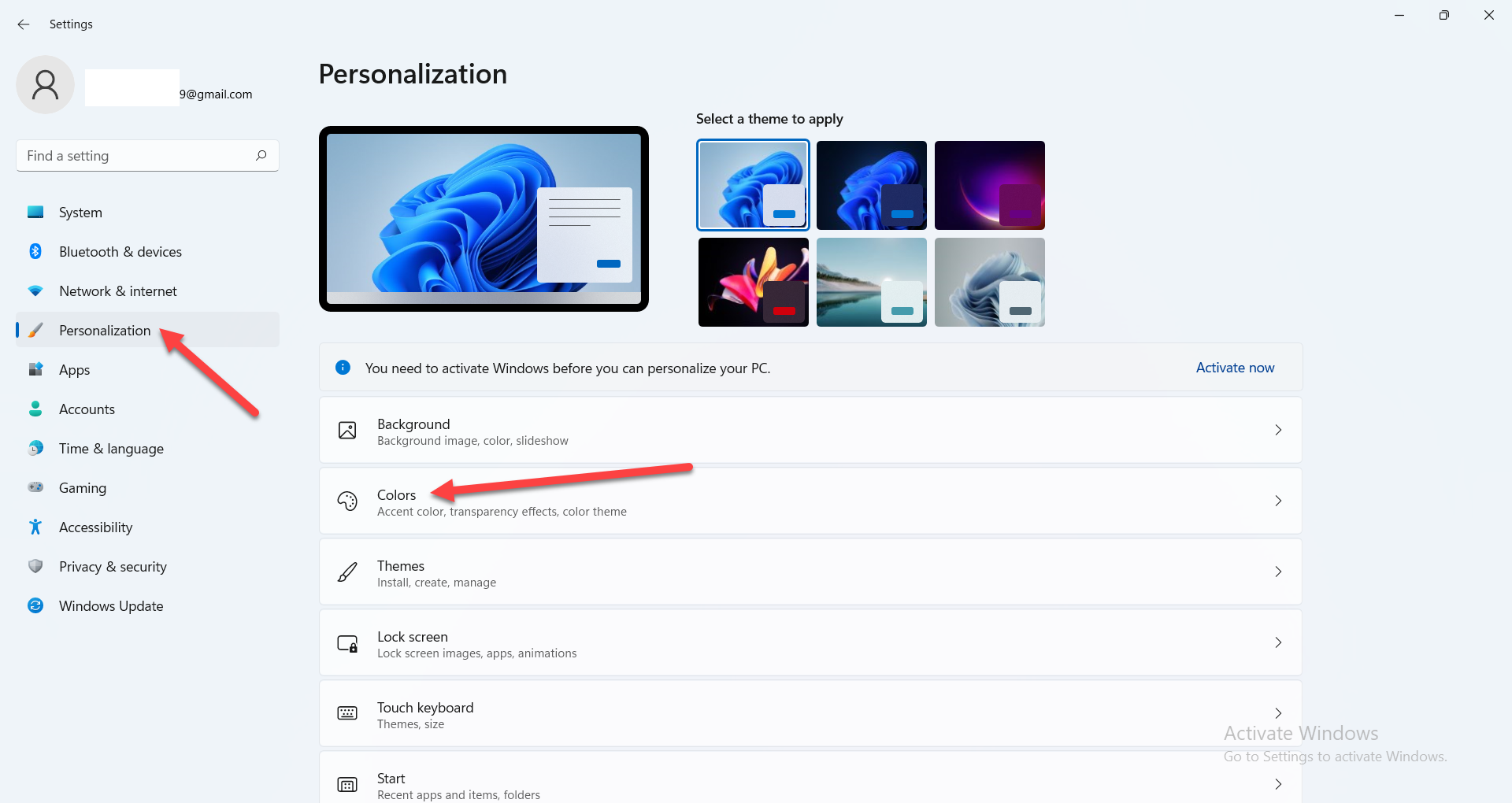Click the Privacy & security shield icon
This screenshot has height=803, width=1512.
(35, 567)
